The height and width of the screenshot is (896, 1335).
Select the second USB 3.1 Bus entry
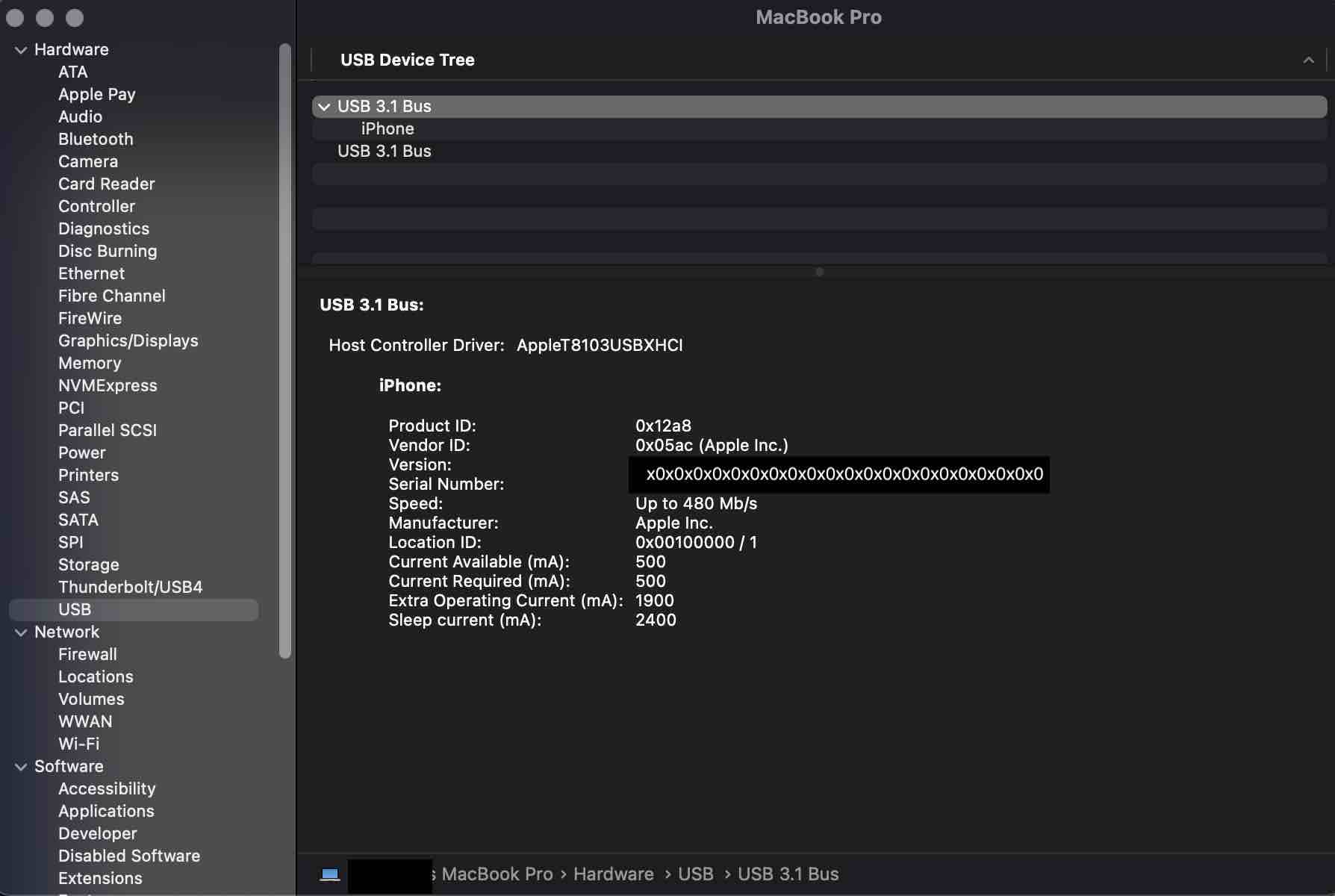(385, 151)
